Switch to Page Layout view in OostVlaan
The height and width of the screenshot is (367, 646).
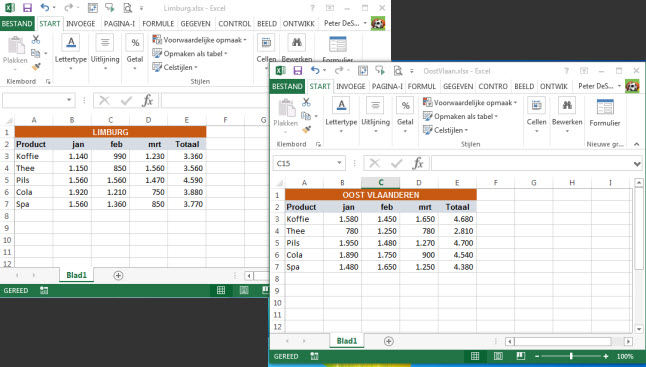click(x=498, y=356)
